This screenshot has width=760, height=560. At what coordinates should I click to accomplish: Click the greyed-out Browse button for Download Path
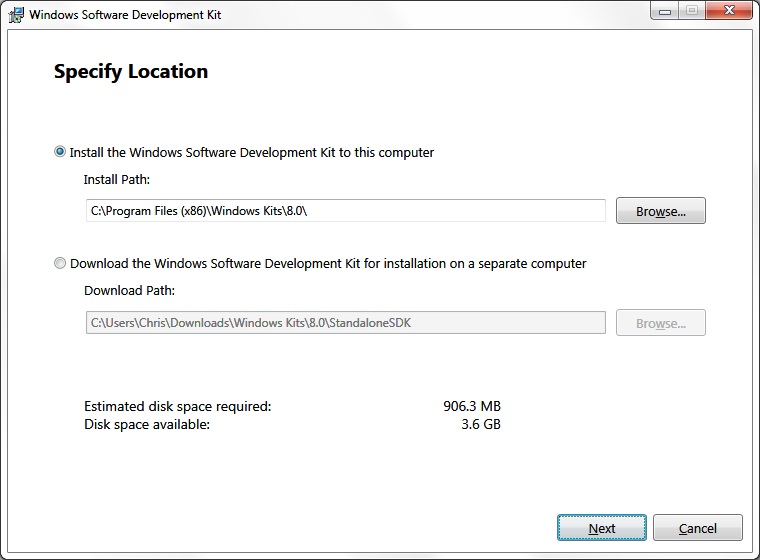point(661,322)
